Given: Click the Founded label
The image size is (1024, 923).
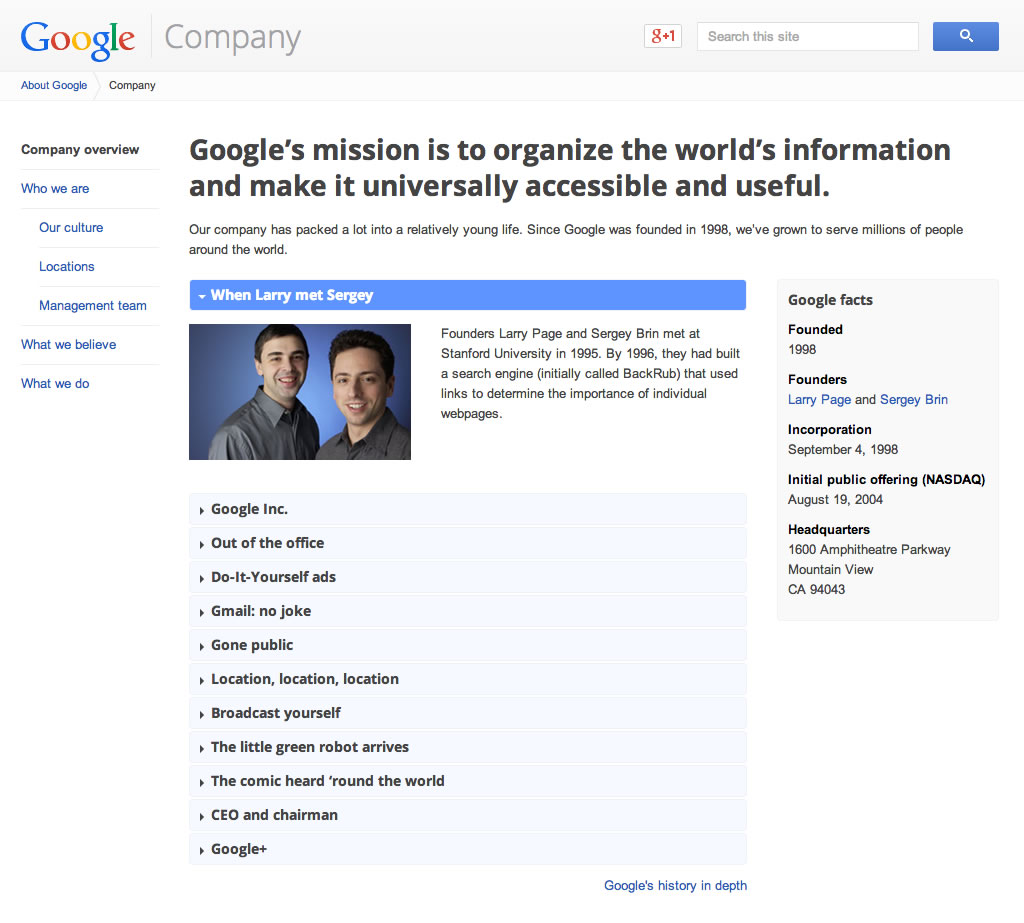Looking at the screenshot, I should [815, 330].
